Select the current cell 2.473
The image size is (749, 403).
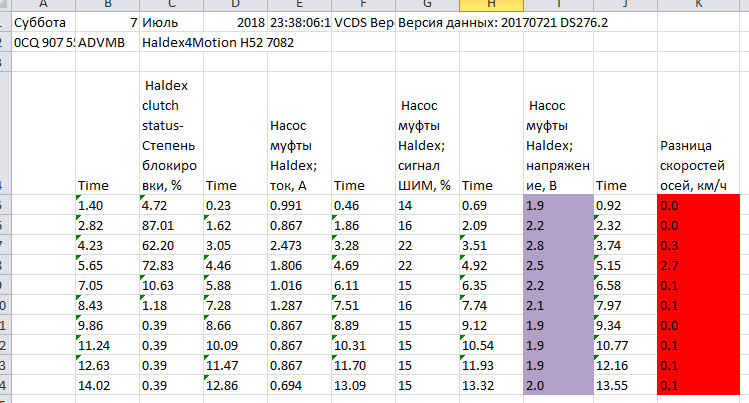point(300,245)
